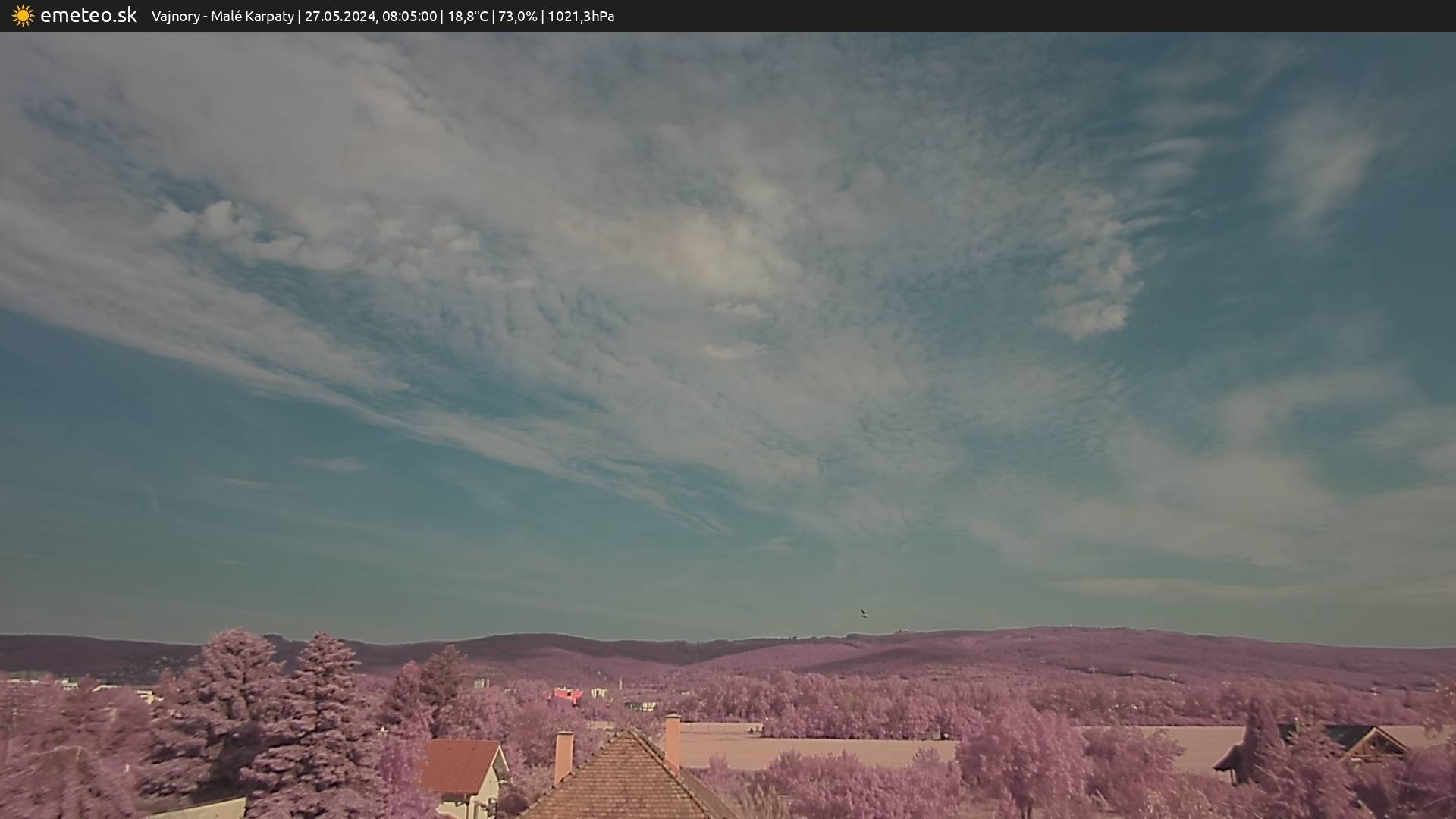Click the 73,0% humidity value
The image size is (1456, 819).
click(x=517, y=16)
